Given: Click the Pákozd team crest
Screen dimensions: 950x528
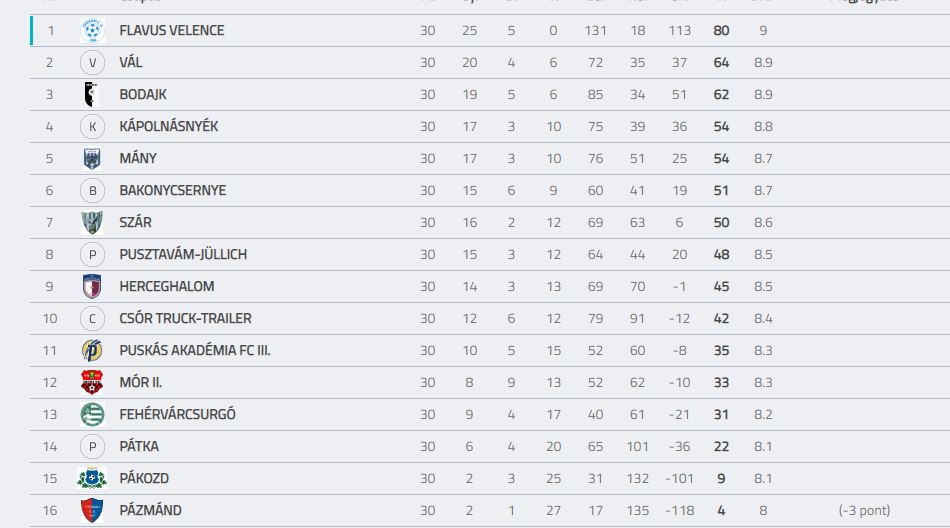Looking at the screenshot, I should coord(92,479).
